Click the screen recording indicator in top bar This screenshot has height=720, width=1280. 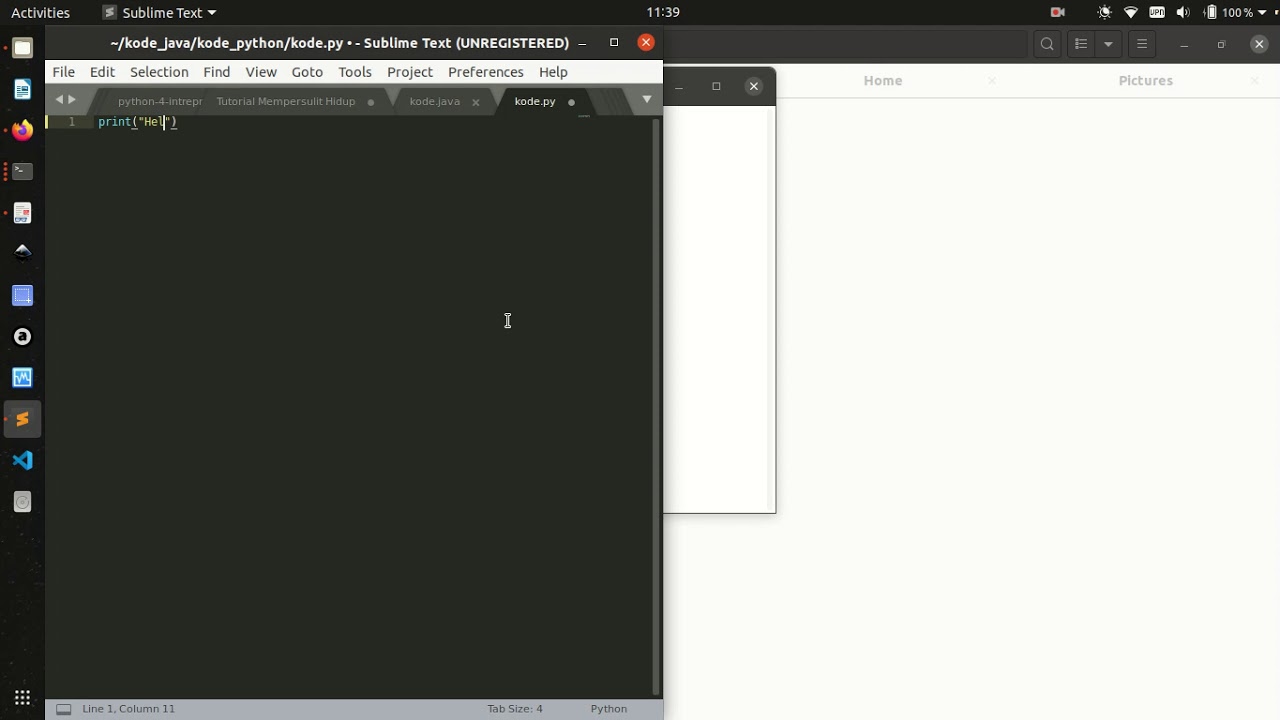(1058, 12)
